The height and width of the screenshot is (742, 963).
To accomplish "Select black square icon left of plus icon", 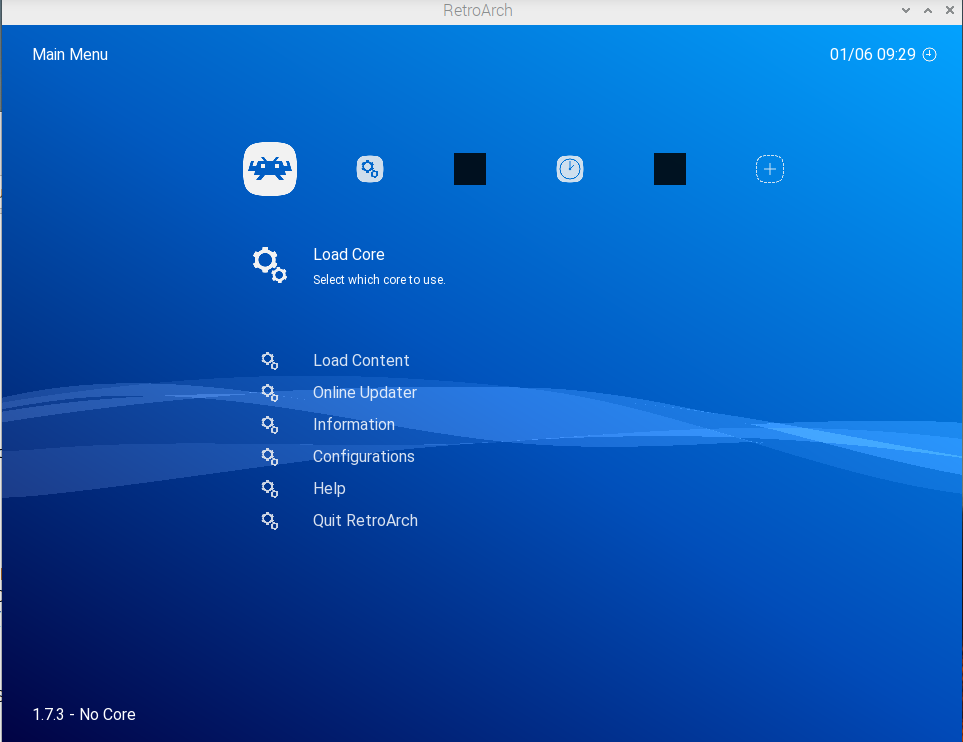I will pyautogui.click(x=670, y=169).
